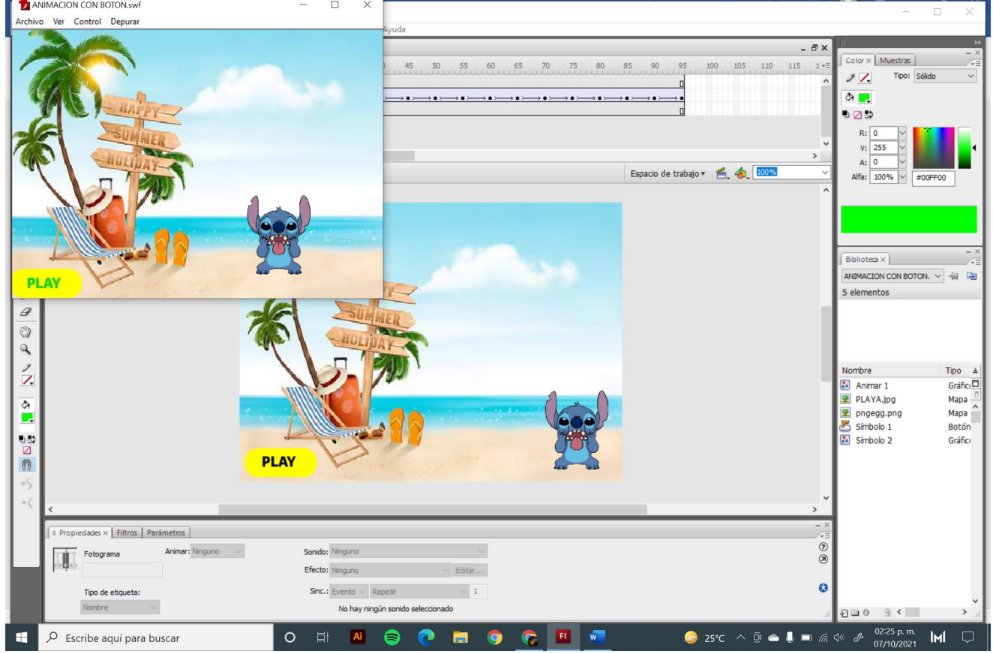This screenshot has height=653, width=993.
Task: Sort library by Tipo column
Action: (954, 371)
